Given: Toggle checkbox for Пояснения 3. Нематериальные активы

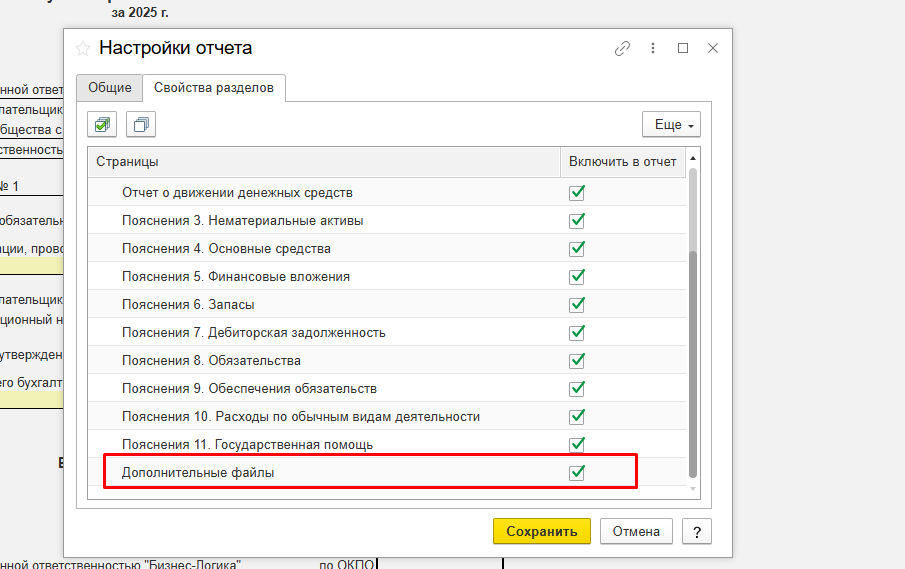Looking at the screenshot, I should pyautogui.click(x=577, y=220).
